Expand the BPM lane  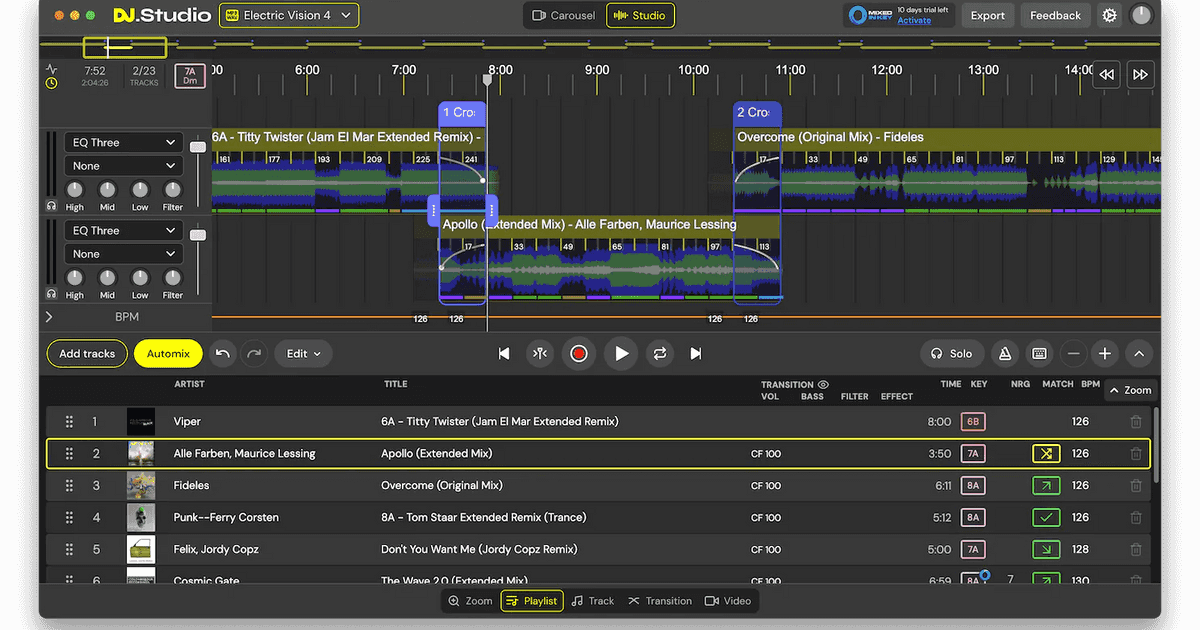coord(49,317)
